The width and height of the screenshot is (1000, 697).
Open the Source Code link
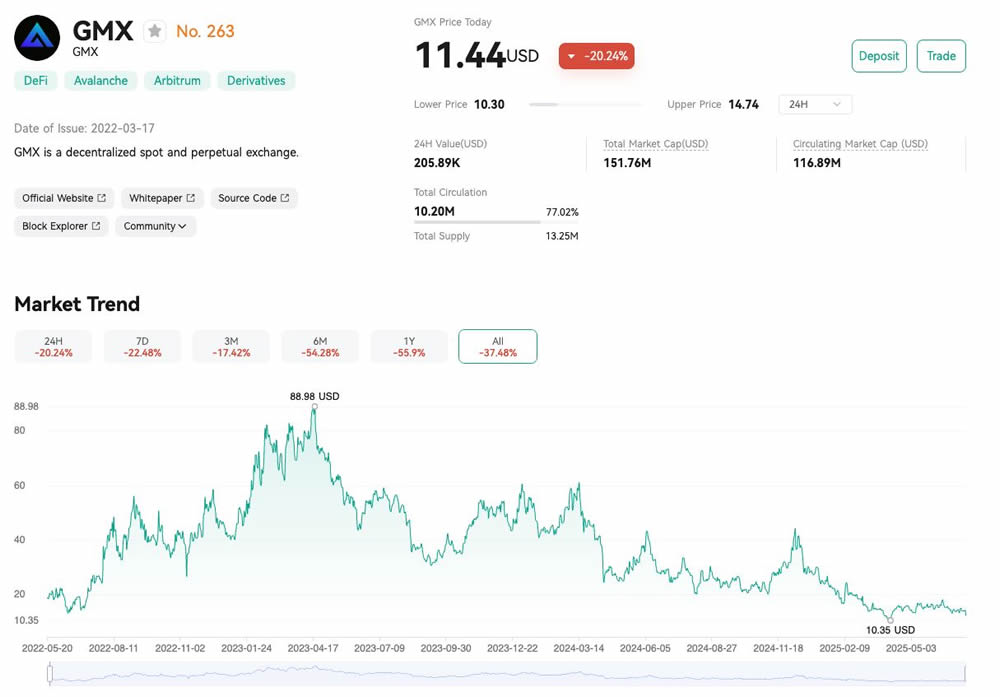pos(253,198)
